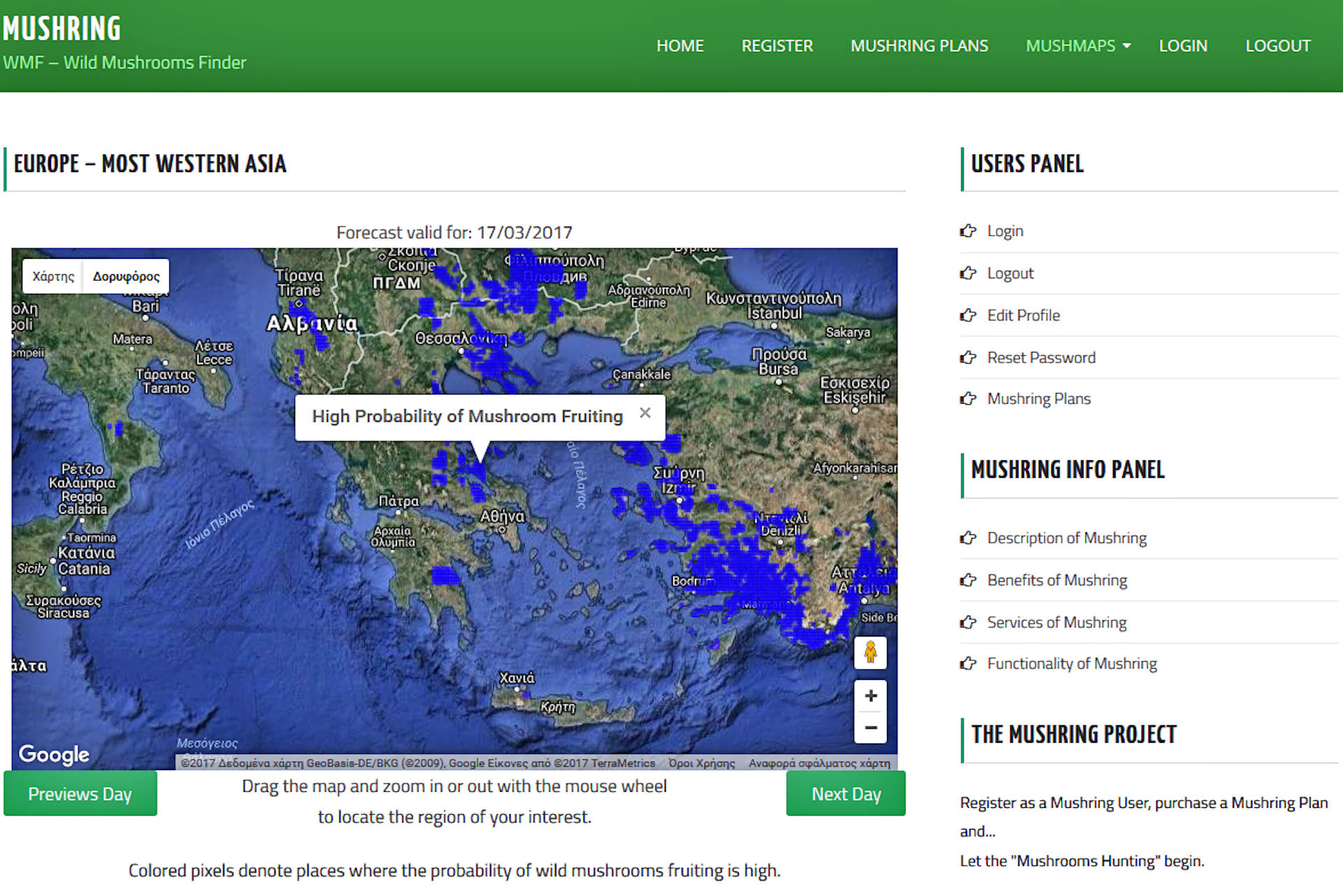Zoom out with the map minus button
Image resolution: width=1343 pixels, height=896 pixels.
pyautogui.click(x=870, y=727)
